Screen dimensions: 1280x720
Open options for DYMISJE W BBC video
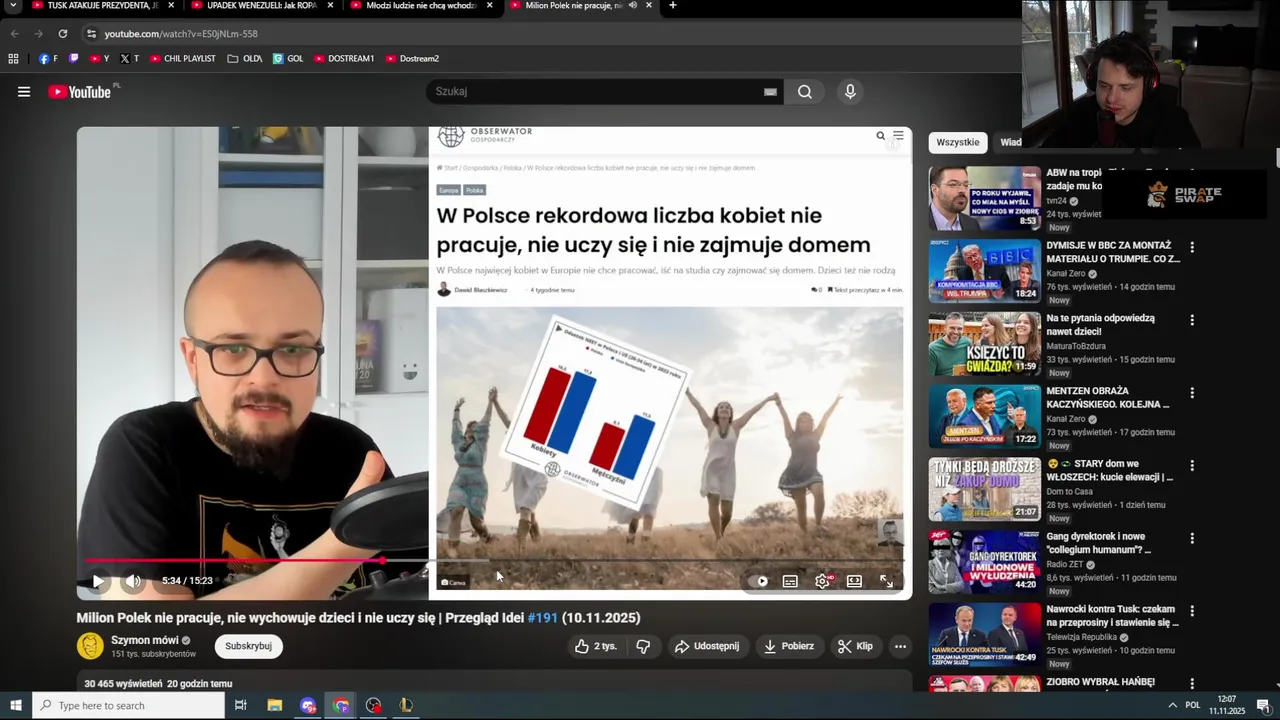tap(1192, 247)
